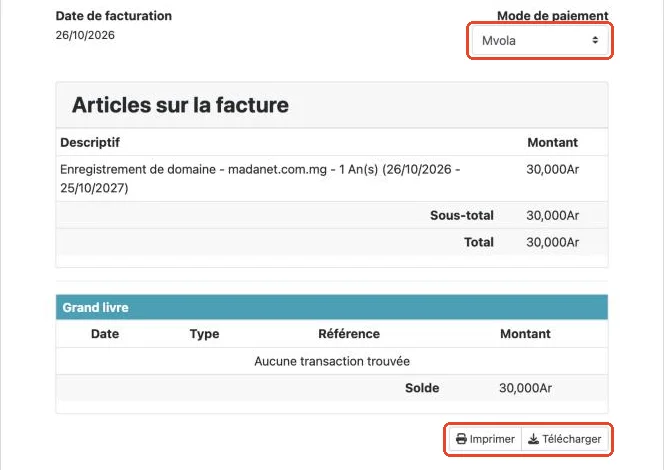This screenshot has height=470, width=664.
Task: Click the 30,000Ar amount in the domain row
Action: 553,169
